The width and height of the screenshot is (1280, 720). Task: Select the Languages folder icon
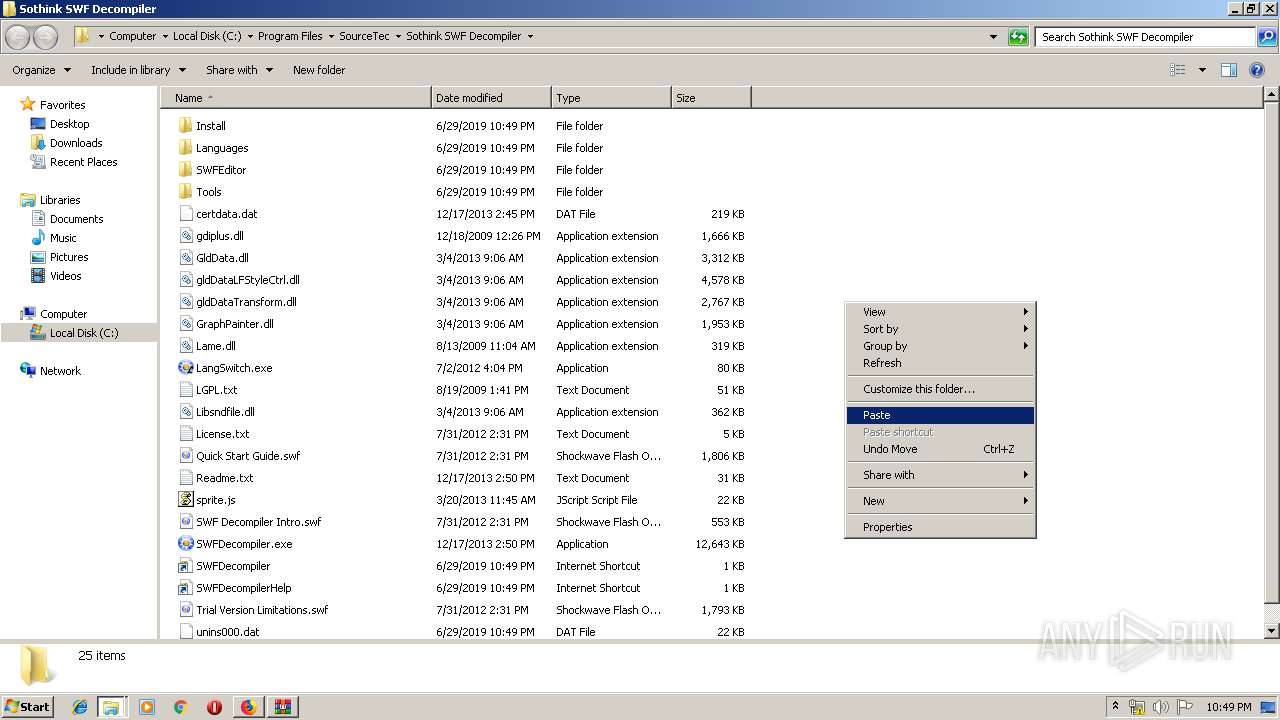(x=185, y=148)
